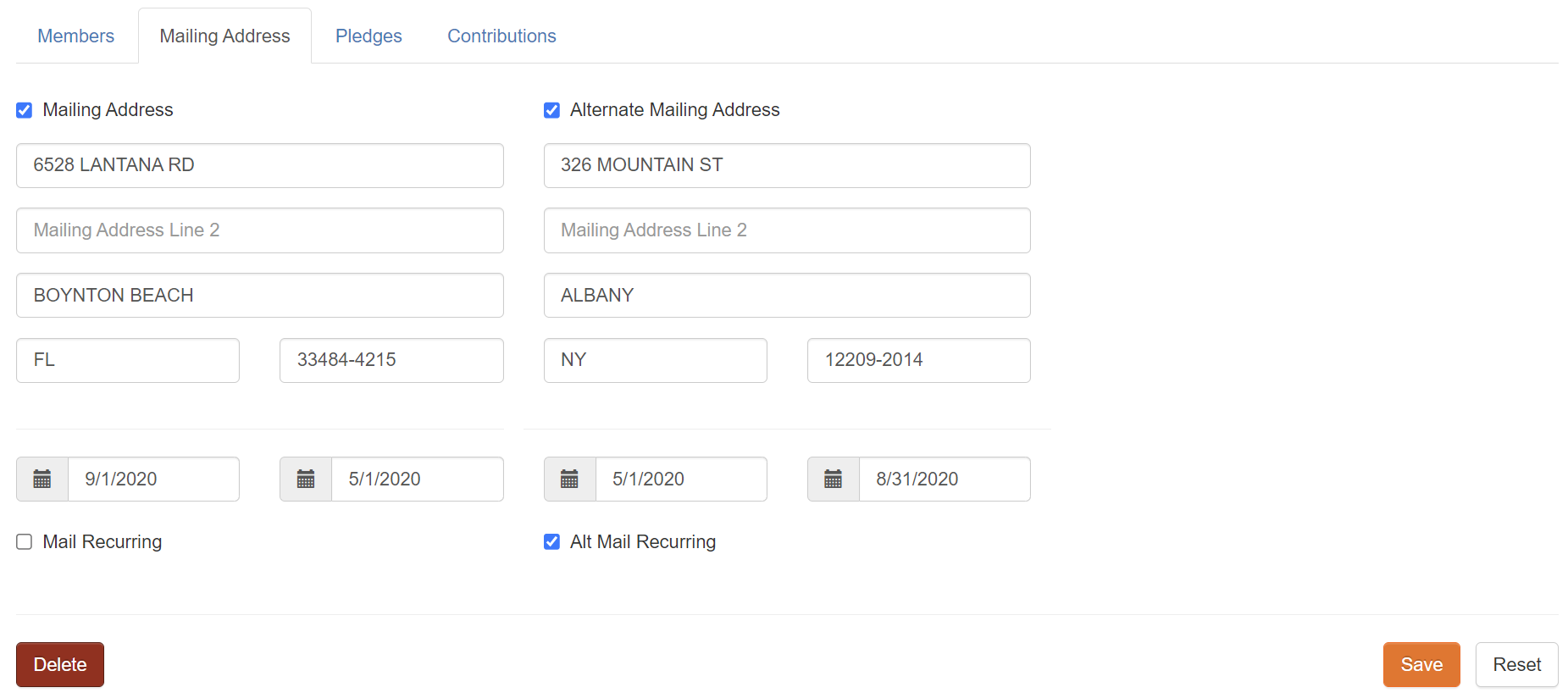The height and width of the screenshot is (693, 1568).
Task: Open calendar picker for 8/31/2020 date
Action: 834,479
